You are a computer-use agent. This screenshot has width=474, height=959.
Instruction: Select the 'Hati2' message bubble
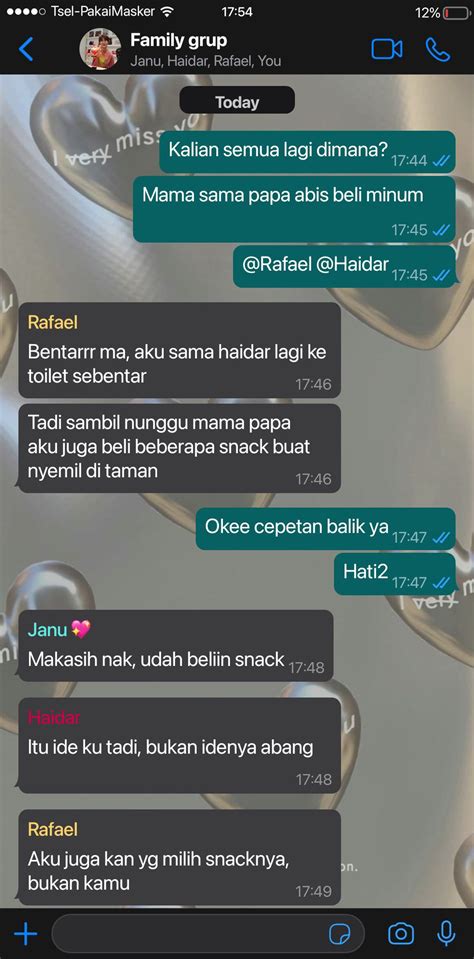(394, 574)
